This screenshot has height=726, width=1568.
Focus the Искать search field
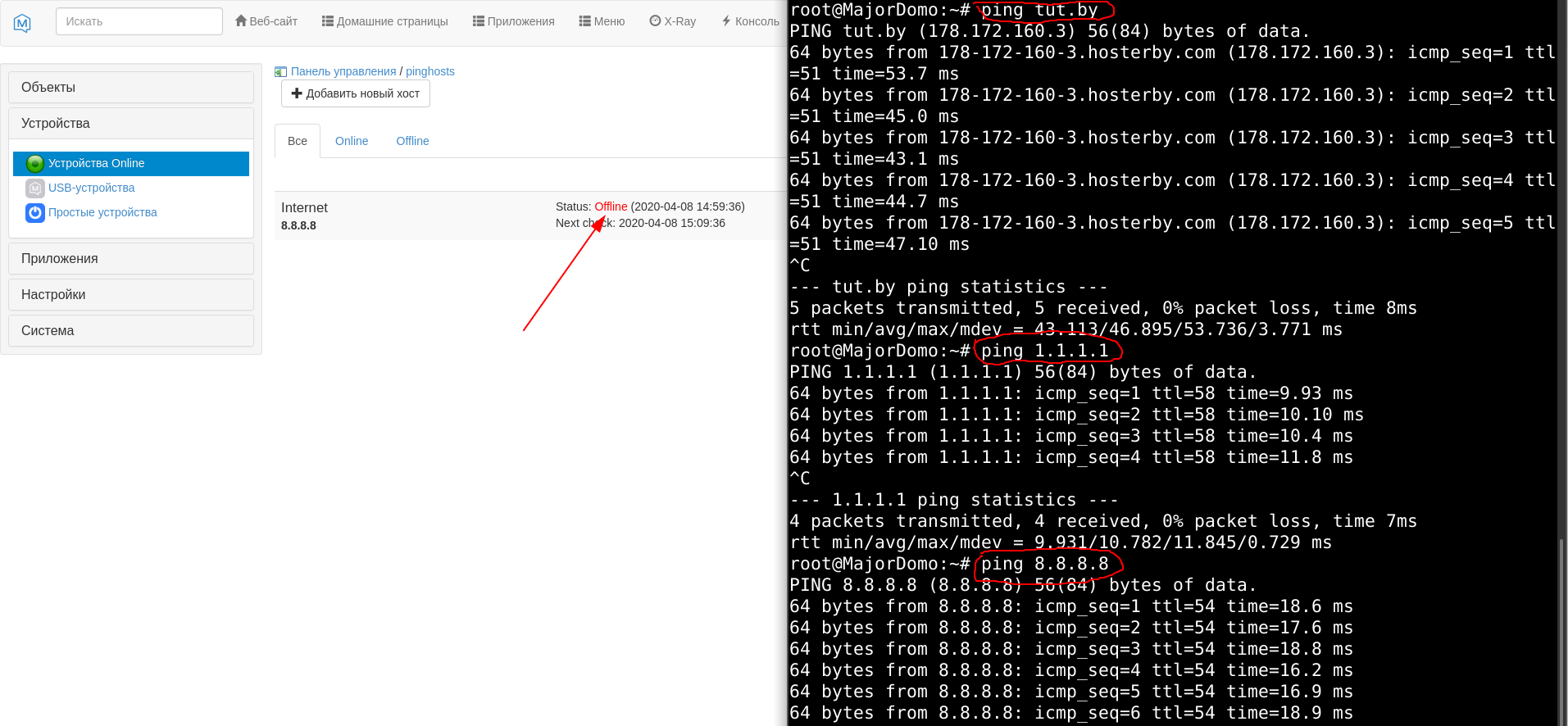tap(139, 21)
